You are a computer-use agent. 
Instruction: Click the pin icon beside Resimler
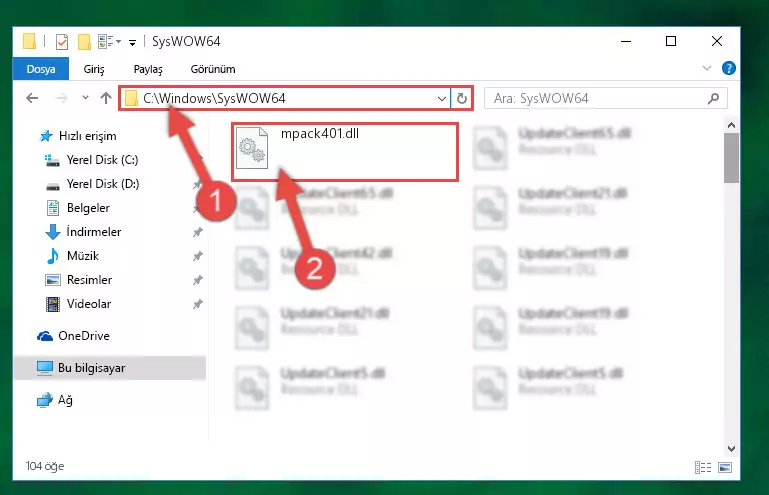[x=198, y=280]
